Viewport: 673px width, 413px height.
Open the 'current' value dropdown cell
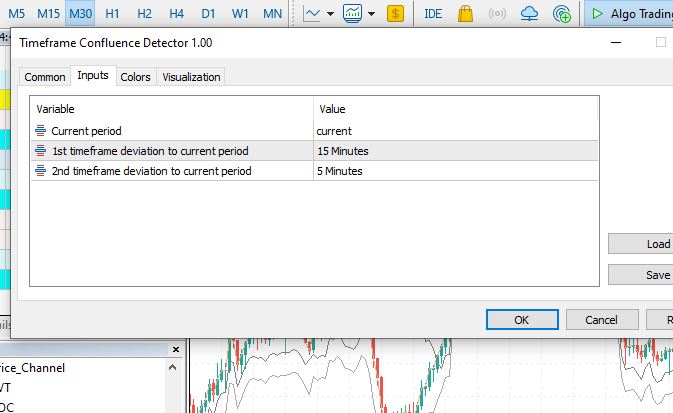pyautogui.click(x=455, y=131)
